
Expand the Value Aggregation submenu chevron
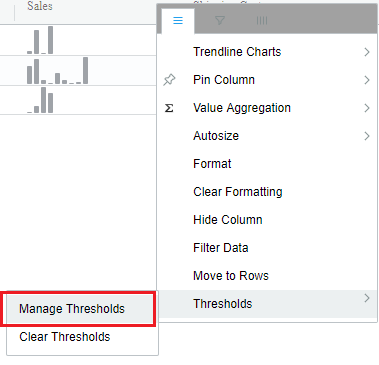367,108
